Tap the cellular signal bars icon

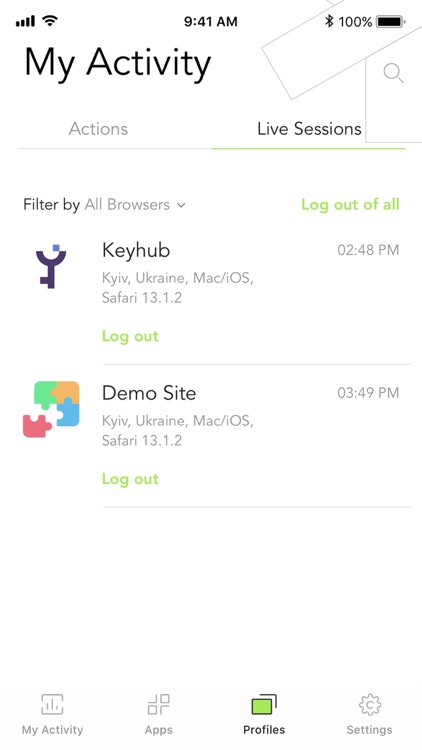(x=25, y=22)
